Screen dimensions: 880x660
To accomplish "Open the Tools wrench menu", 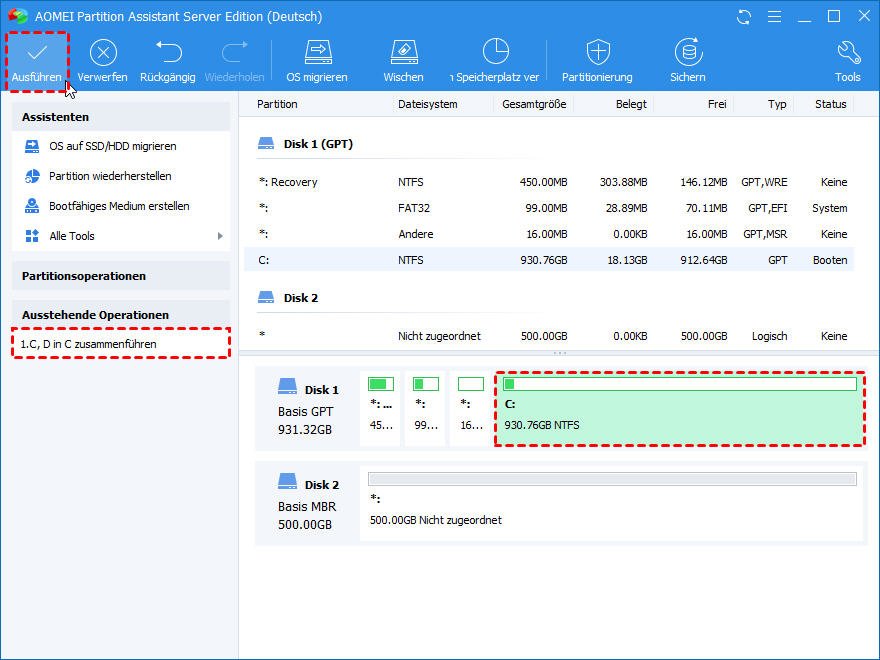I will (x=847, y=53).
